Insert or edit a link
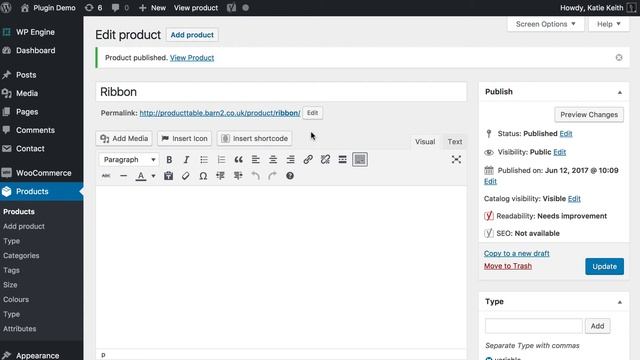This screenshot has width=640, height=360. tap(308, 160)
